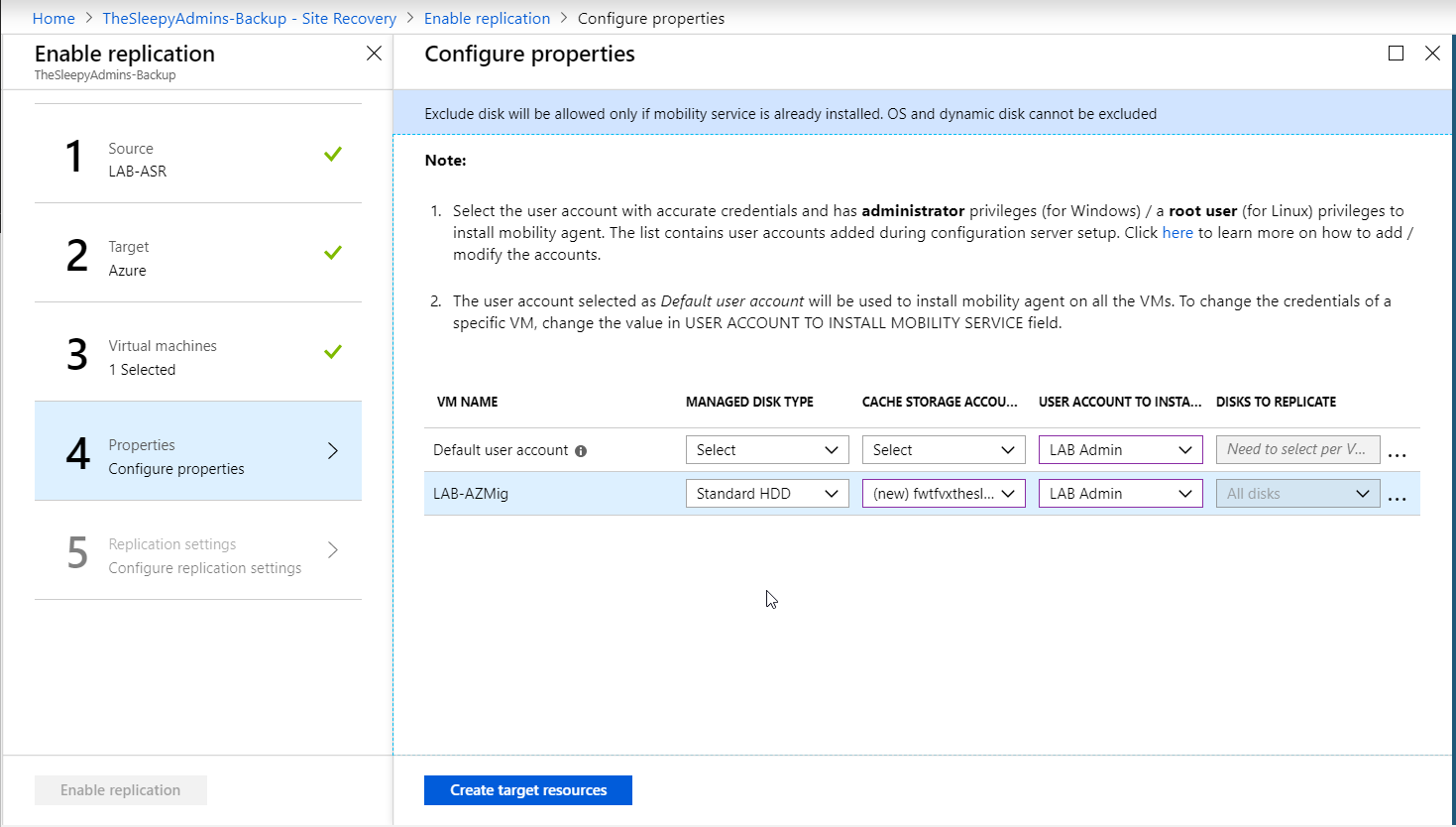1456x827 pixels.
Task: Click the Create target resources button
Action: (x=527, y=790)
